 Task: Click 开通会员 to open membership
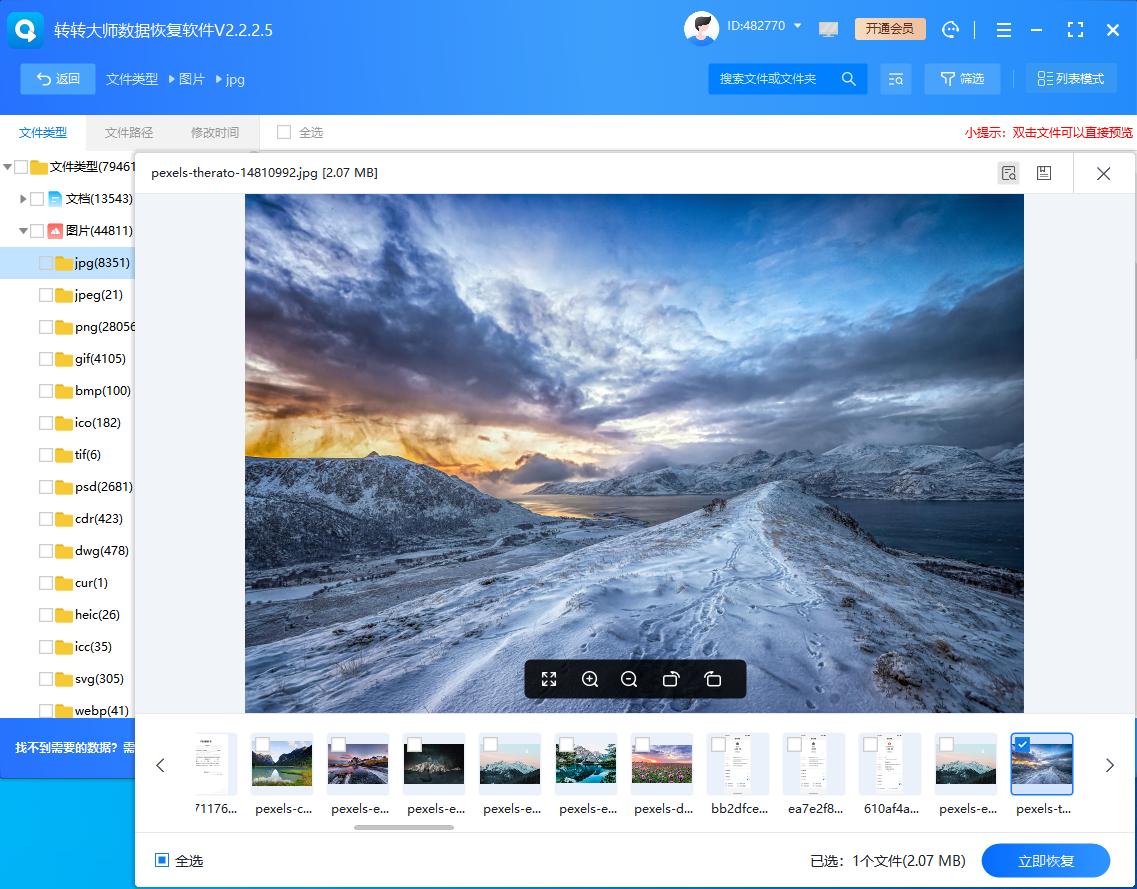[x=889, y=29]
